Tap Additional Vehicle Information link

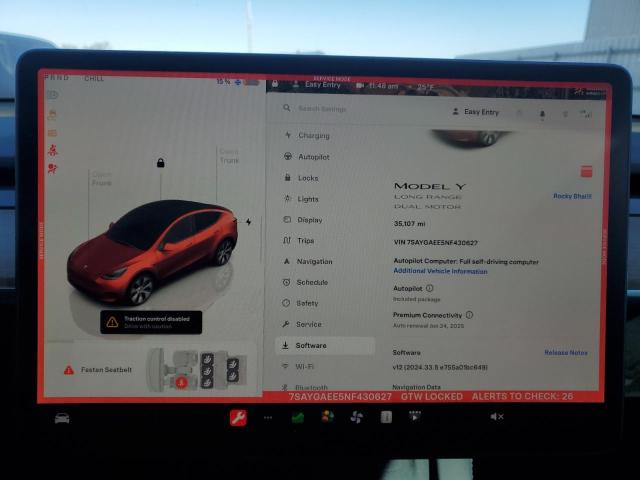point(440,271)
